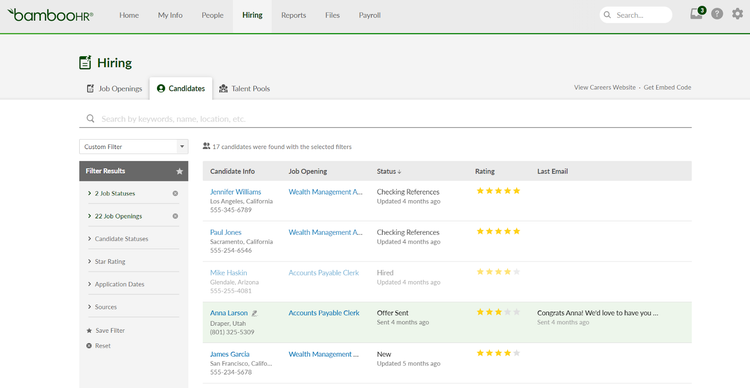This screenshot has width=750, height=388.
Task: Clear the 2 Job Statuses filter icon
Action: pos(175,193)
